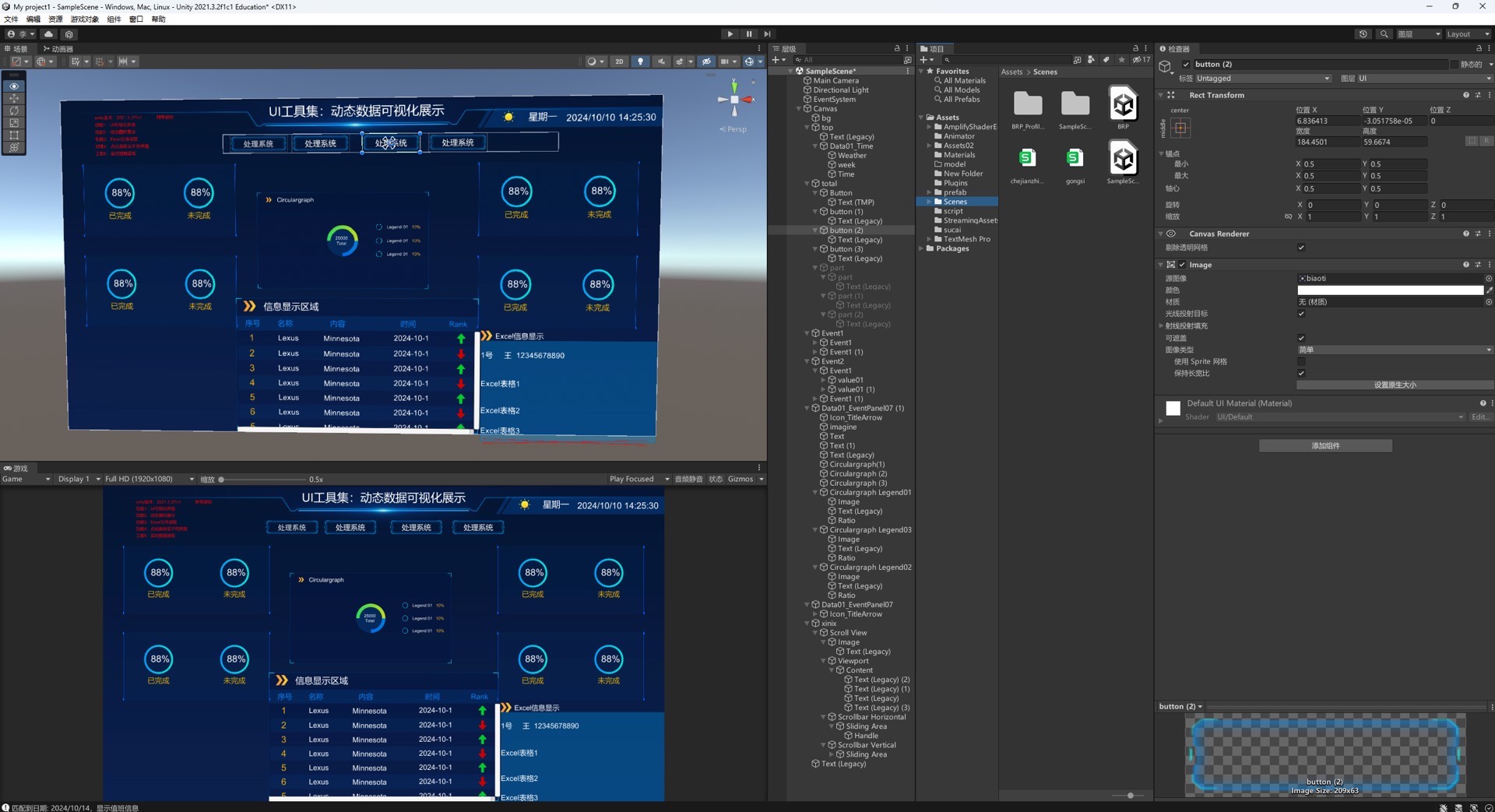
Task: Toggle 2D mode in Scene view
Action: click(619, 62)
